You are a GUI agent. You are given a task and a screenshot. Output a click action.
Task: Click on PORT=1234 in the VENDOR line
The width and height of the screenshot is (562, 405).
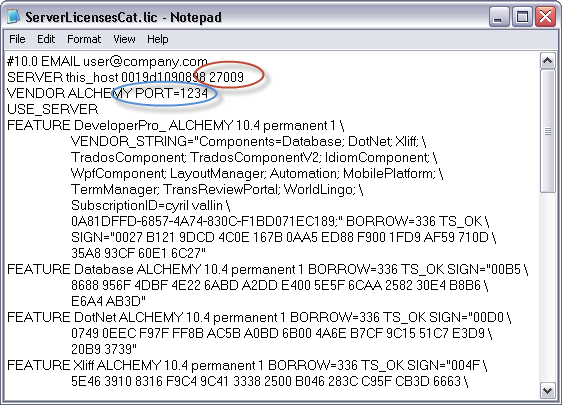(171, 93)
